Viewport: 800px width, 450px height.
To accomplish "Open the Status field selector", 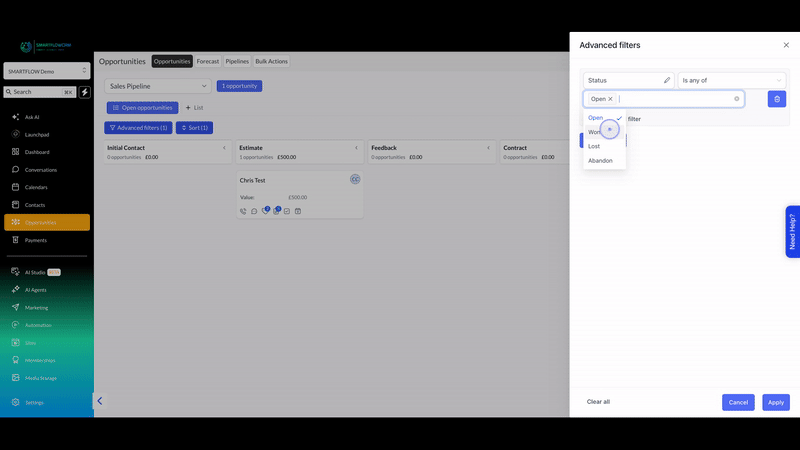I will pos(629,81).
